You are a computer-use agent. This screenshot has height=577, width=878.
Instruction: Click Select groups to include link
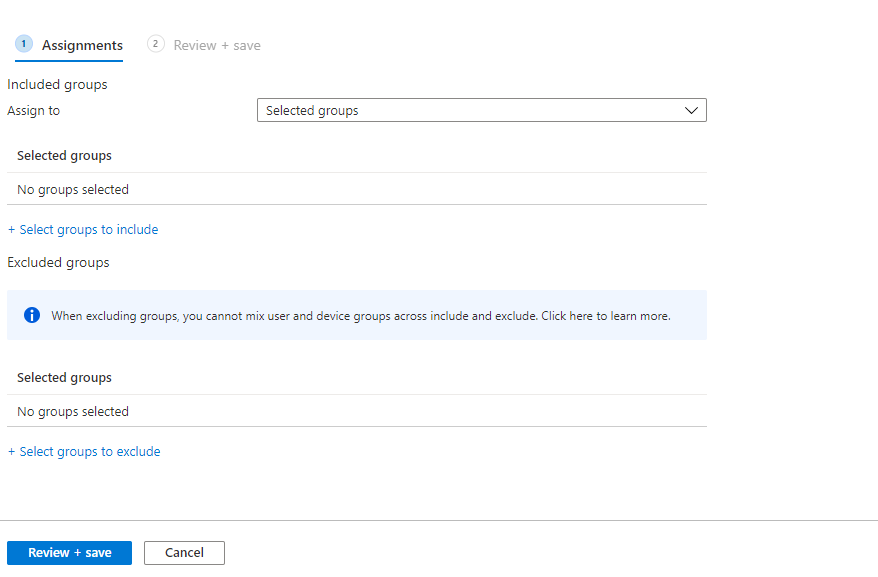point(88,230)
